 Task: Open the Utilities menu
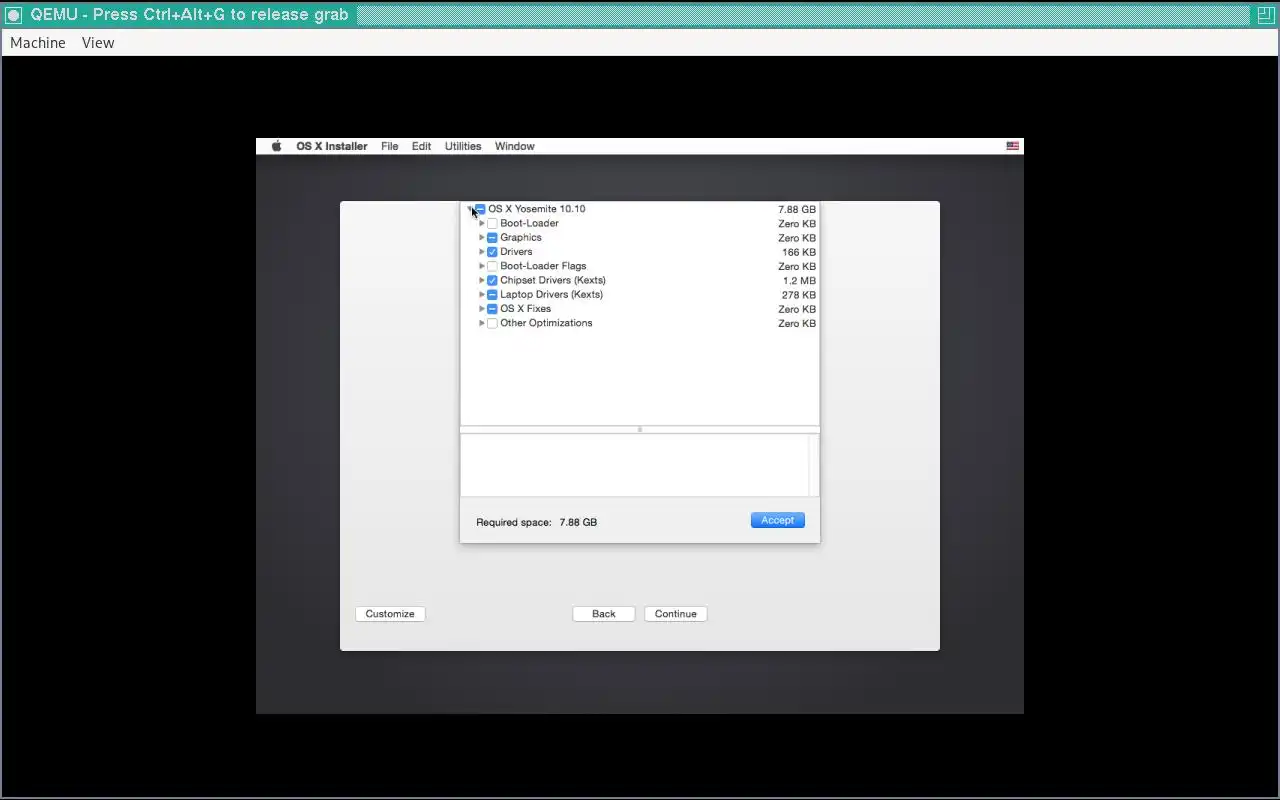click(x=463, y=146)
